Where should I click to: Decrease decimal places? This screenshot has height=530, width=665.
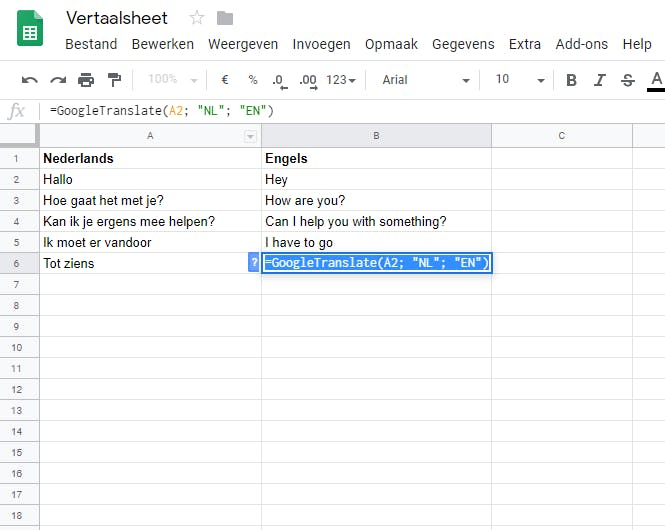coord(278,80)
